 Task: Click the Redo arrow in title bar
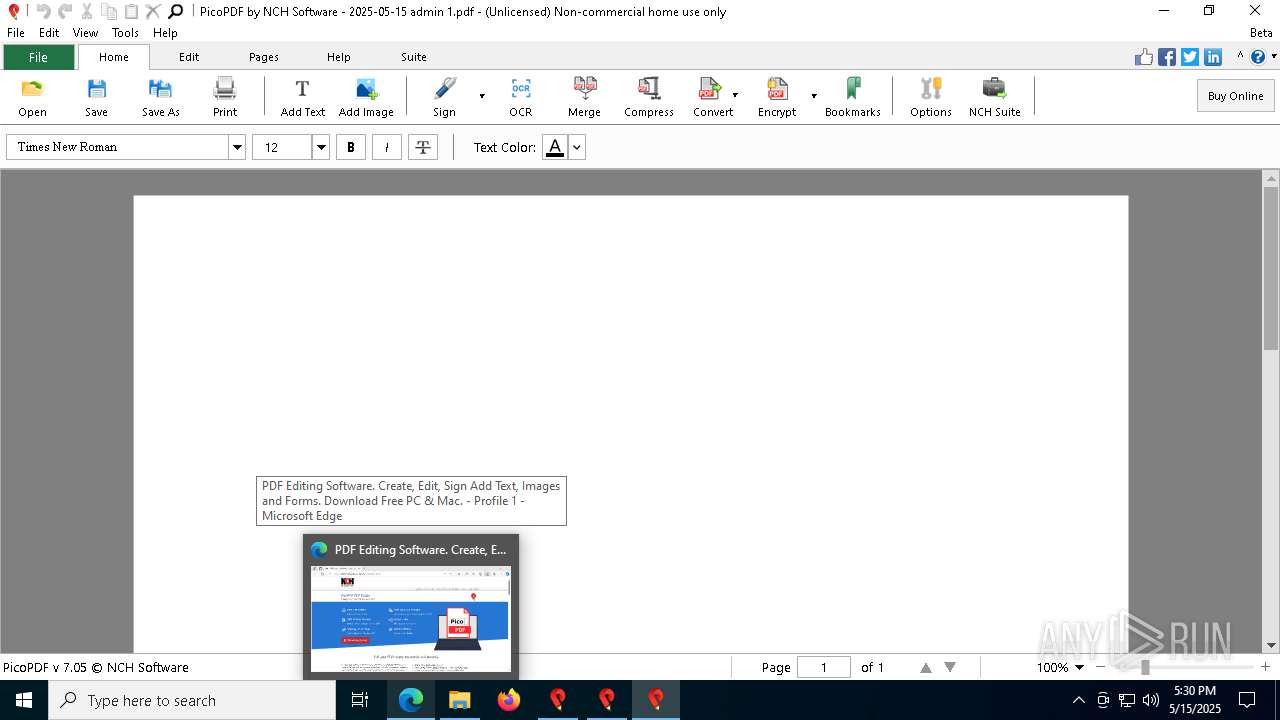tap(65, 11)
